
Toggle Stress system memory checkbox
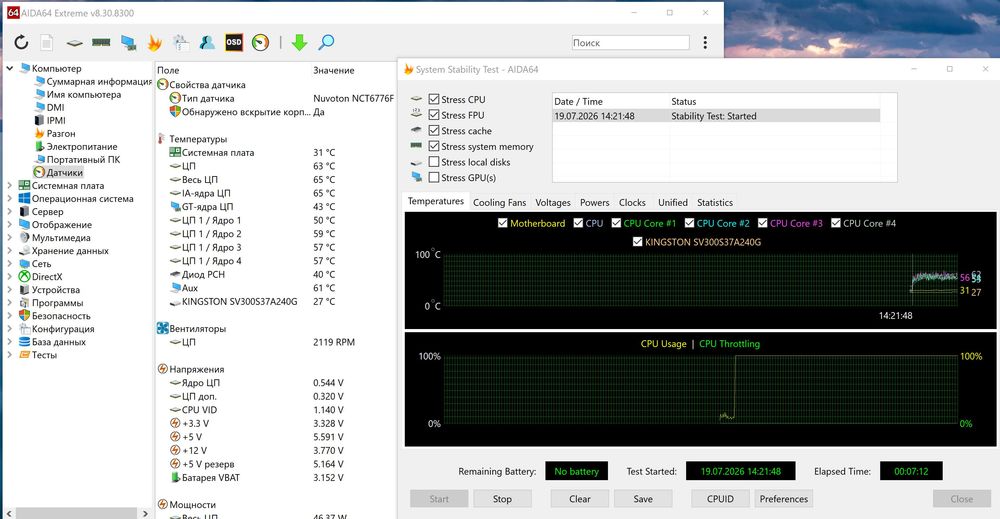tap(434, 146)
